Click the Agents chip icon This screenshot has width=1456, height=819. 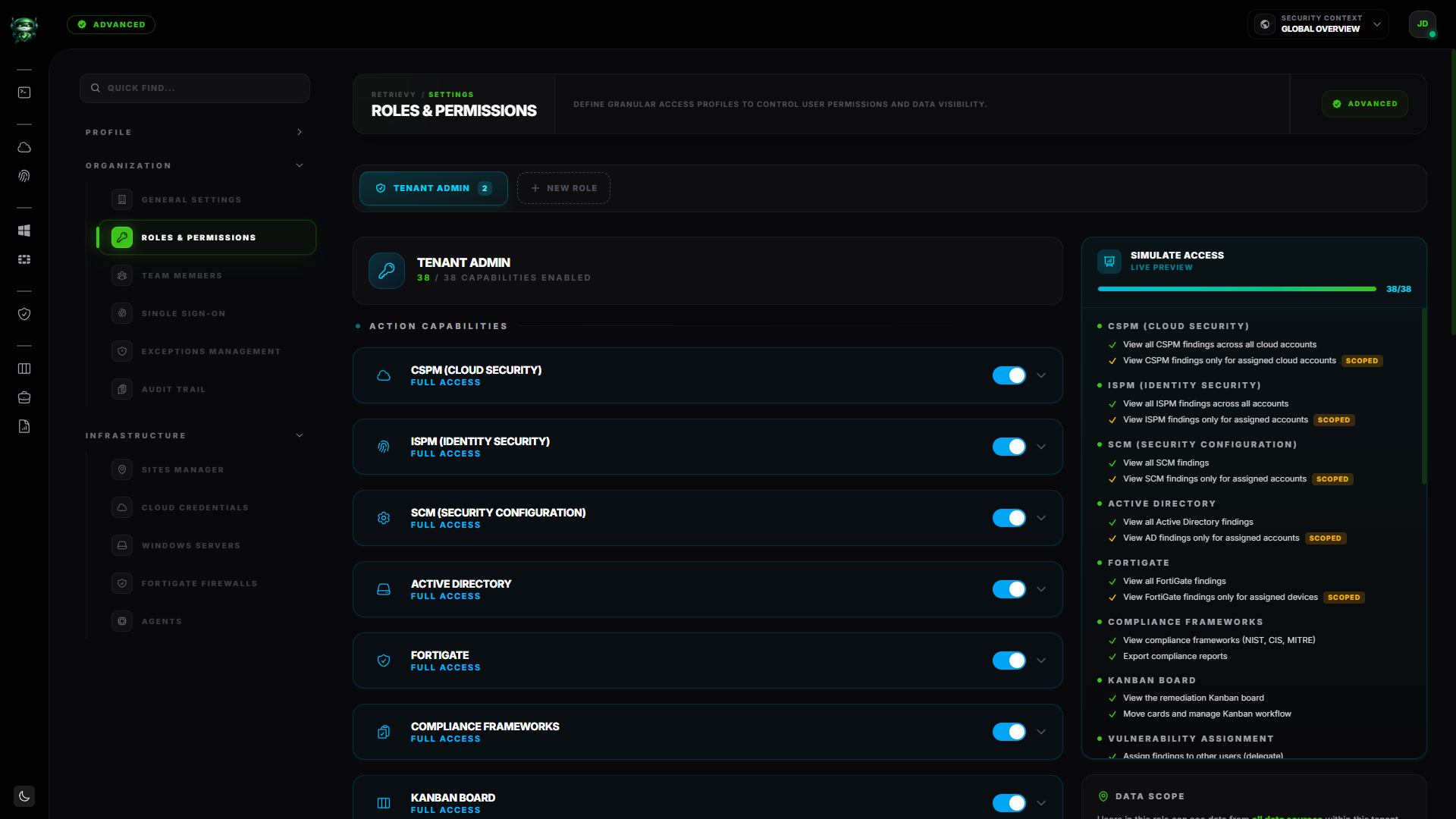[122, 621]
